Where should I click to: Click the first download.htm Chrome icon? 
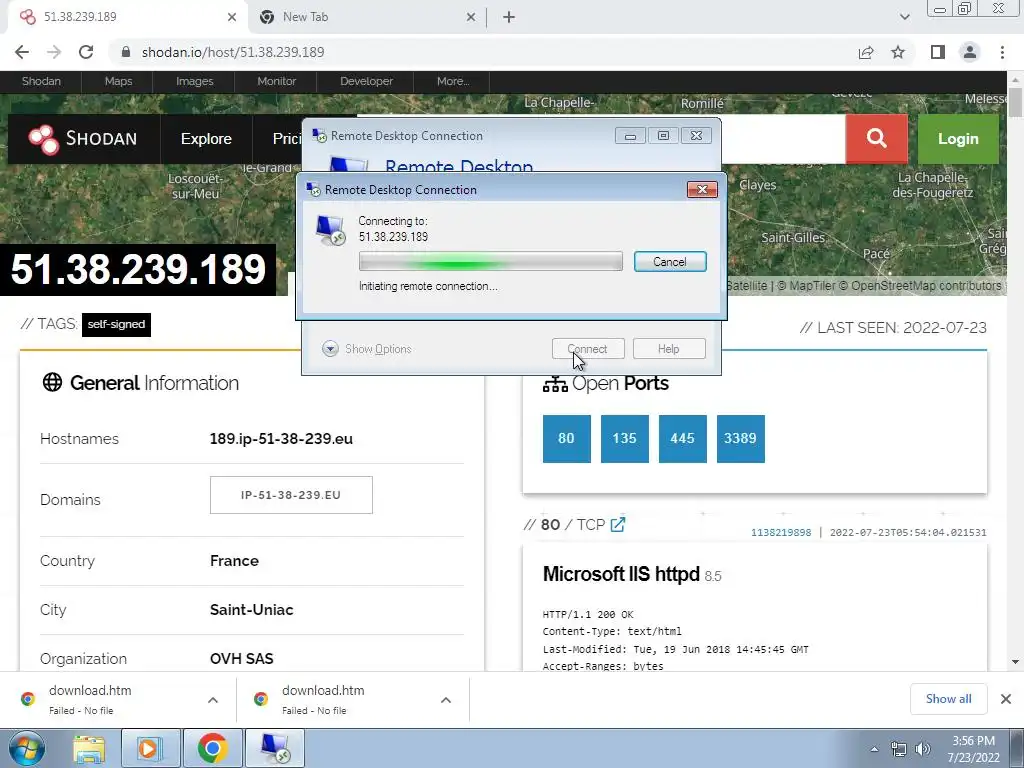pyautogui.click(x=27, y=699)
